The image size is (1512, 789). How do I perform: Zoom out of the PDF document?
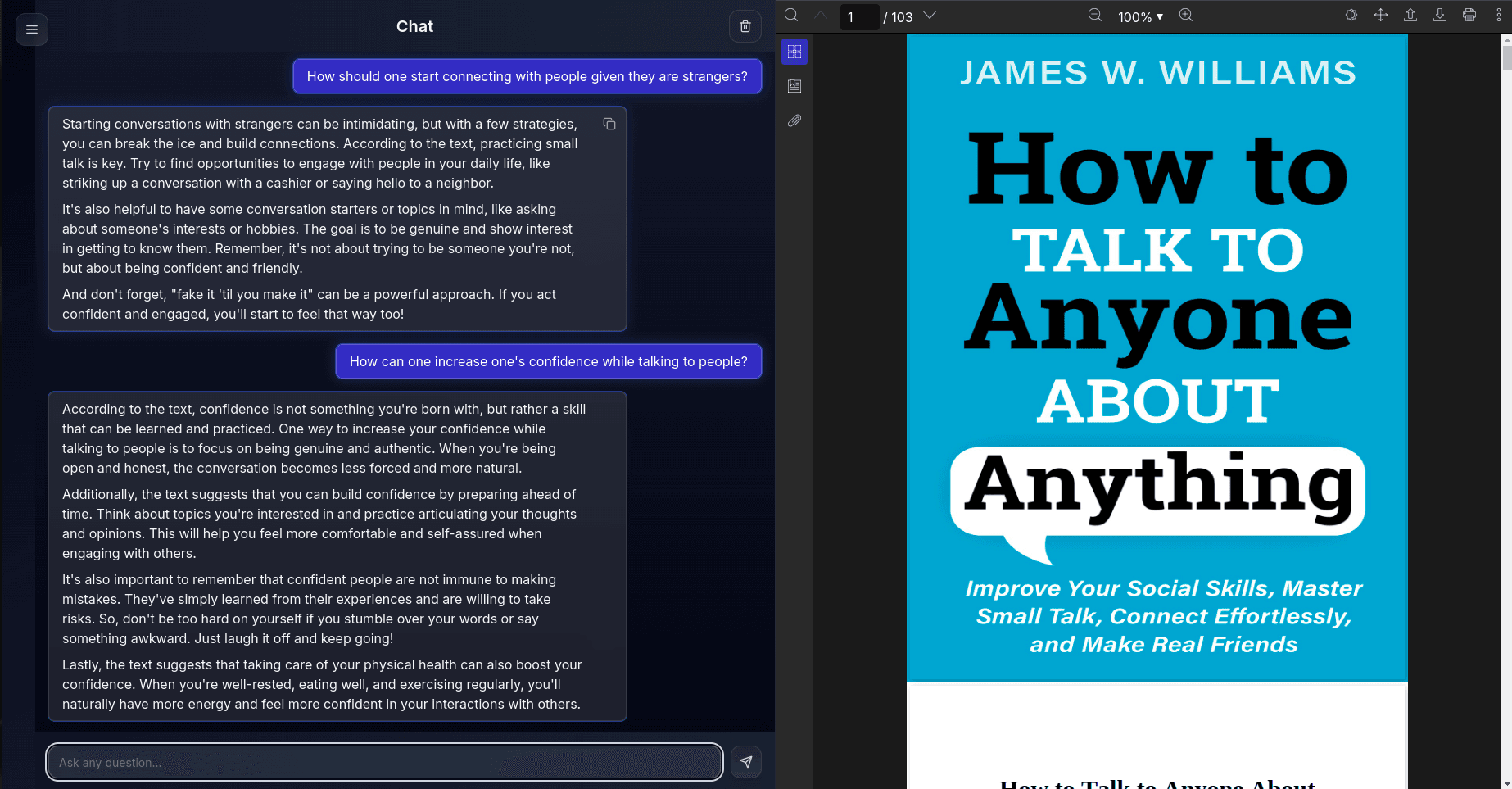pyautogui.click(x=1094, y=16)
